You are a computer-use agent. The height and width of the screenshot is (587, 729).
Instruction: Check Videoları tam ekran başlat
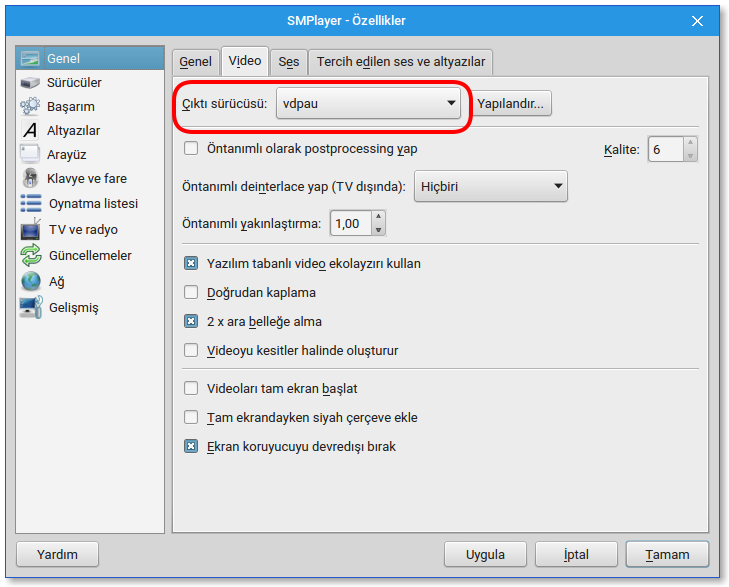[x=191, y=388]
